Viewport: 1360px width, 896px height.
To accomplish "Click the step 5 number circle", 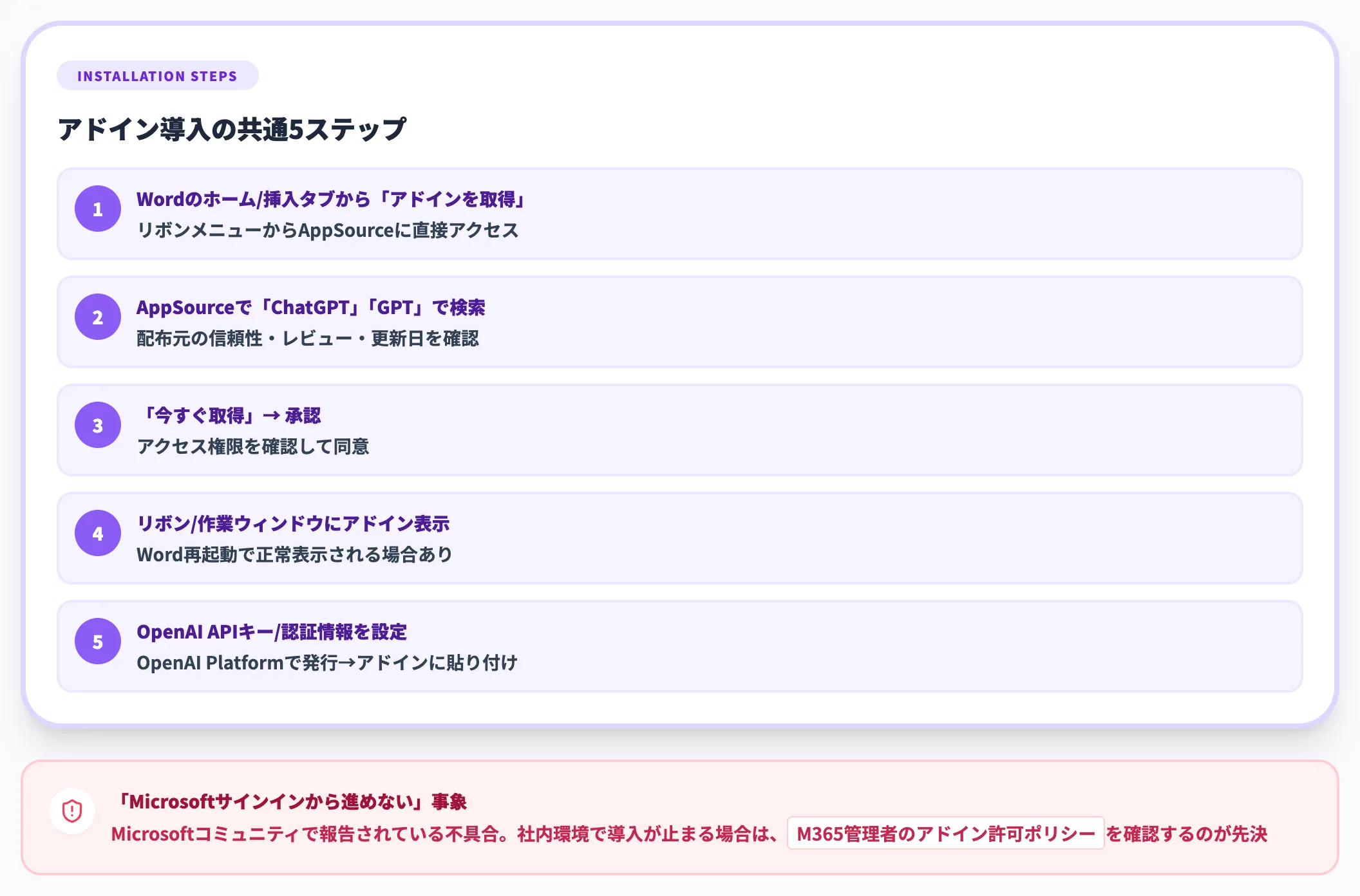I will point(98,641).
